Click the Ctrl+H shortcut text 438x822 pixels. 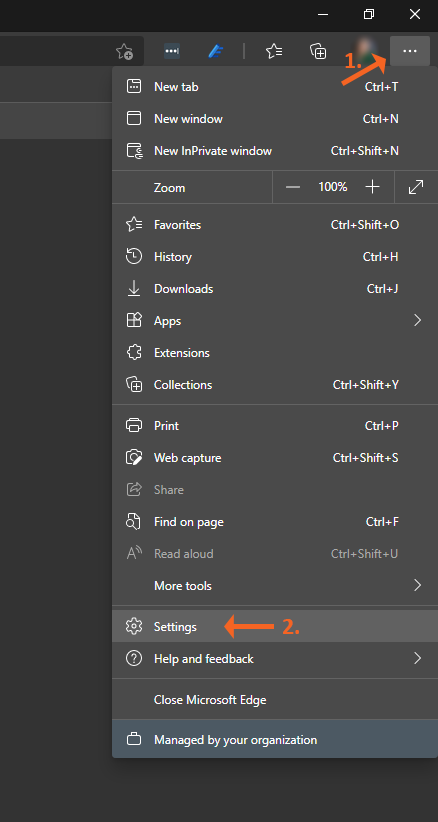point(380,257)
